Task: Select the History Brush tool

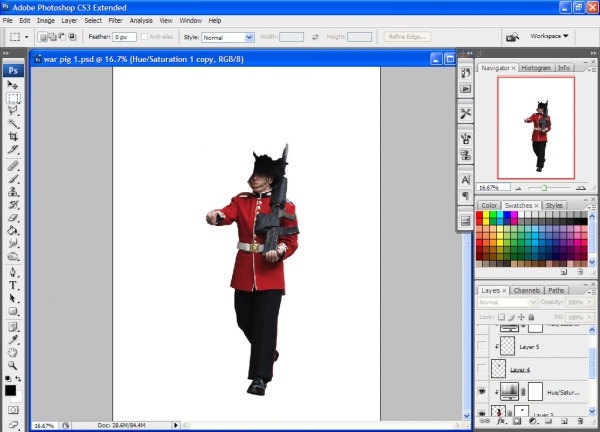Action: click(13, 205)
